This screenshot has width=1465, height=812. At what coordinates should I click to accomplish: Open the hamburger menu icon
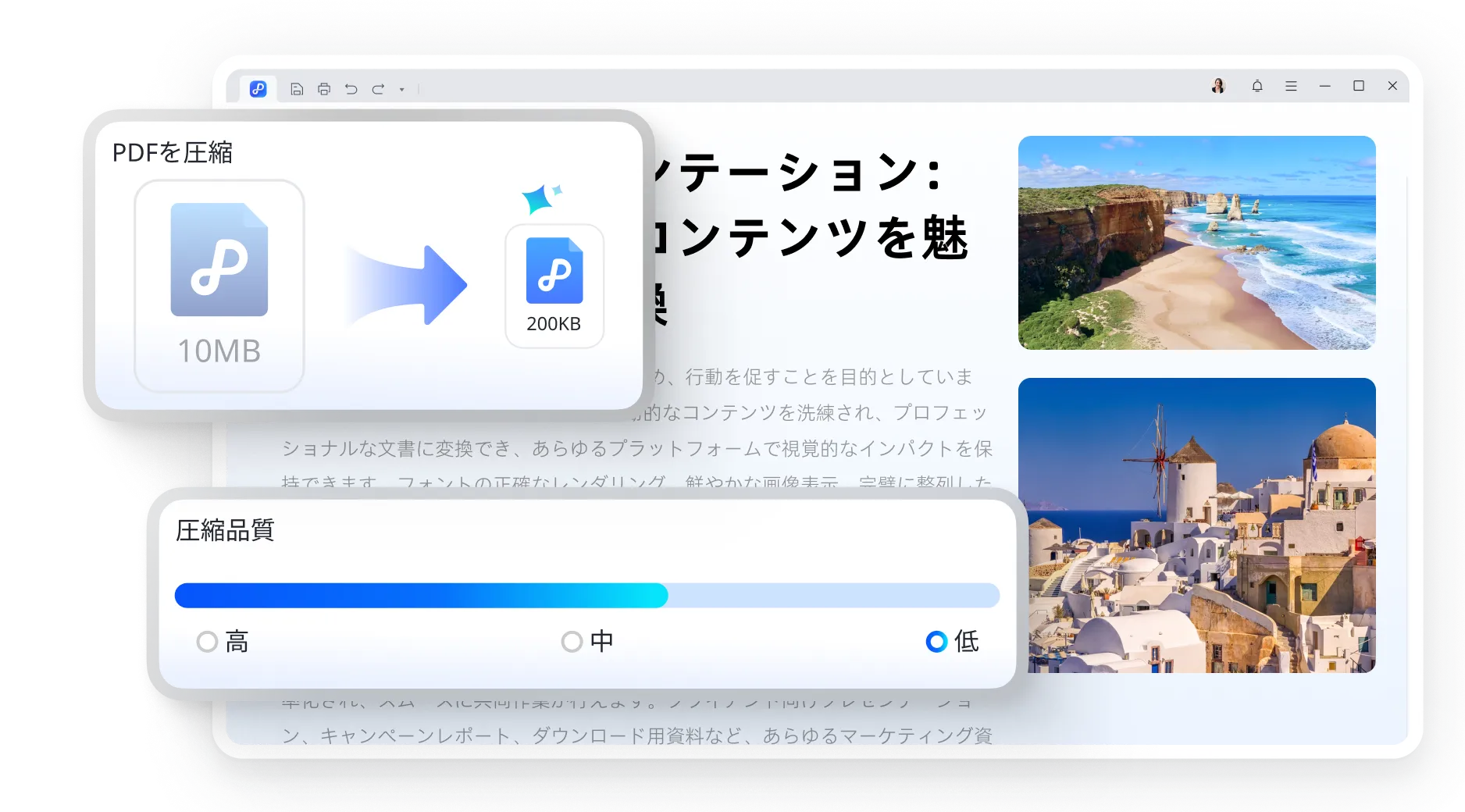pos(1291,86)
